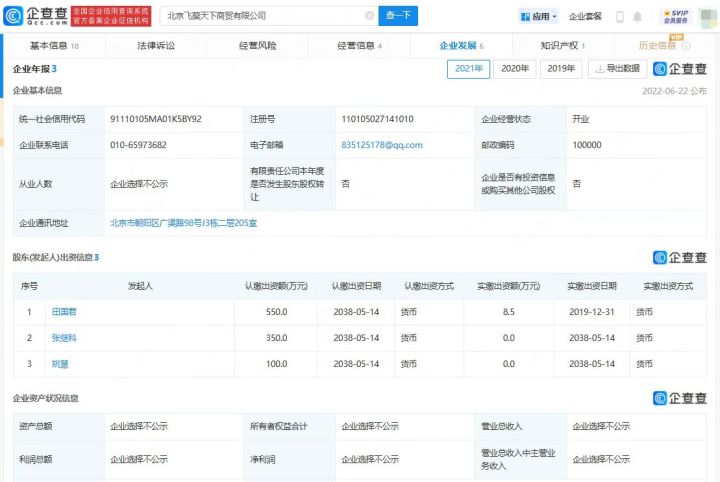
Task: Open the 企业通讯地址 address link
Action: 183,223
